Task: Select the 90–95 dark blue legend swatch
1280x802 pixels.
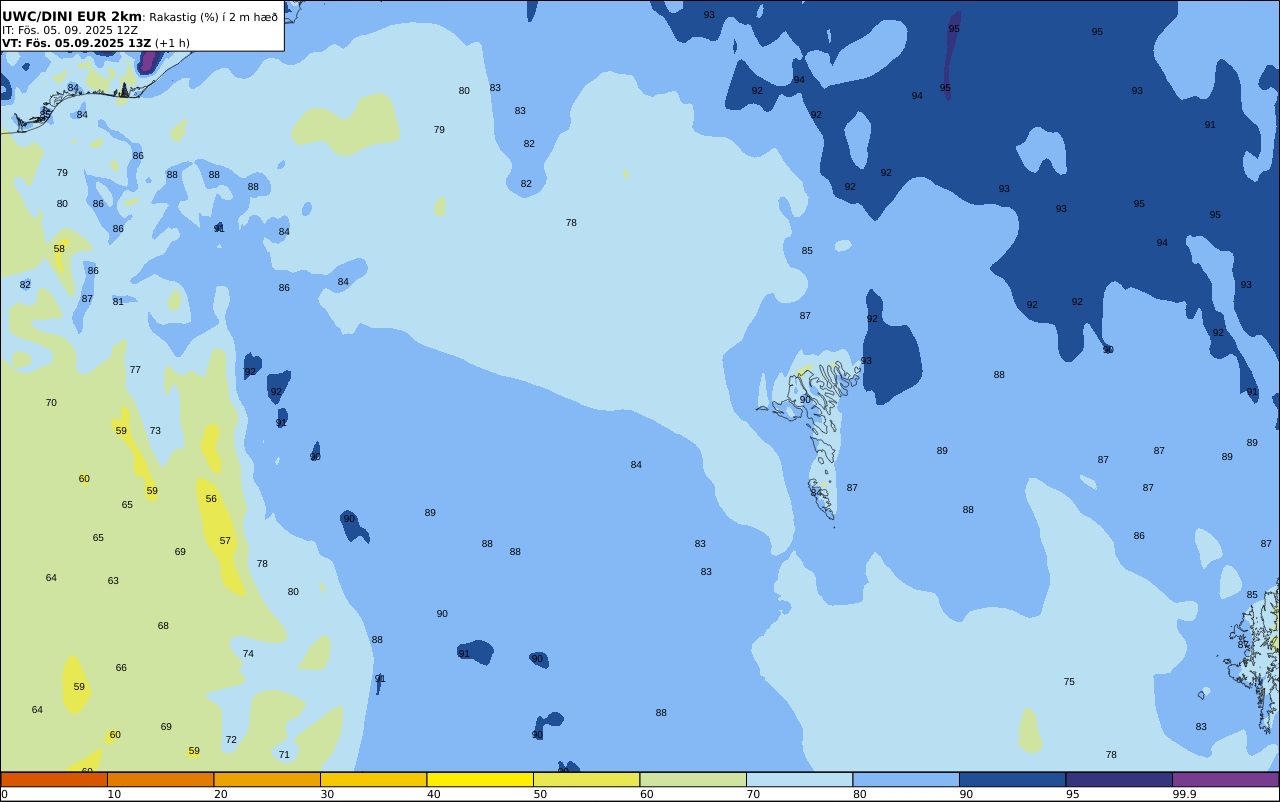Action: pos(1012,779)
